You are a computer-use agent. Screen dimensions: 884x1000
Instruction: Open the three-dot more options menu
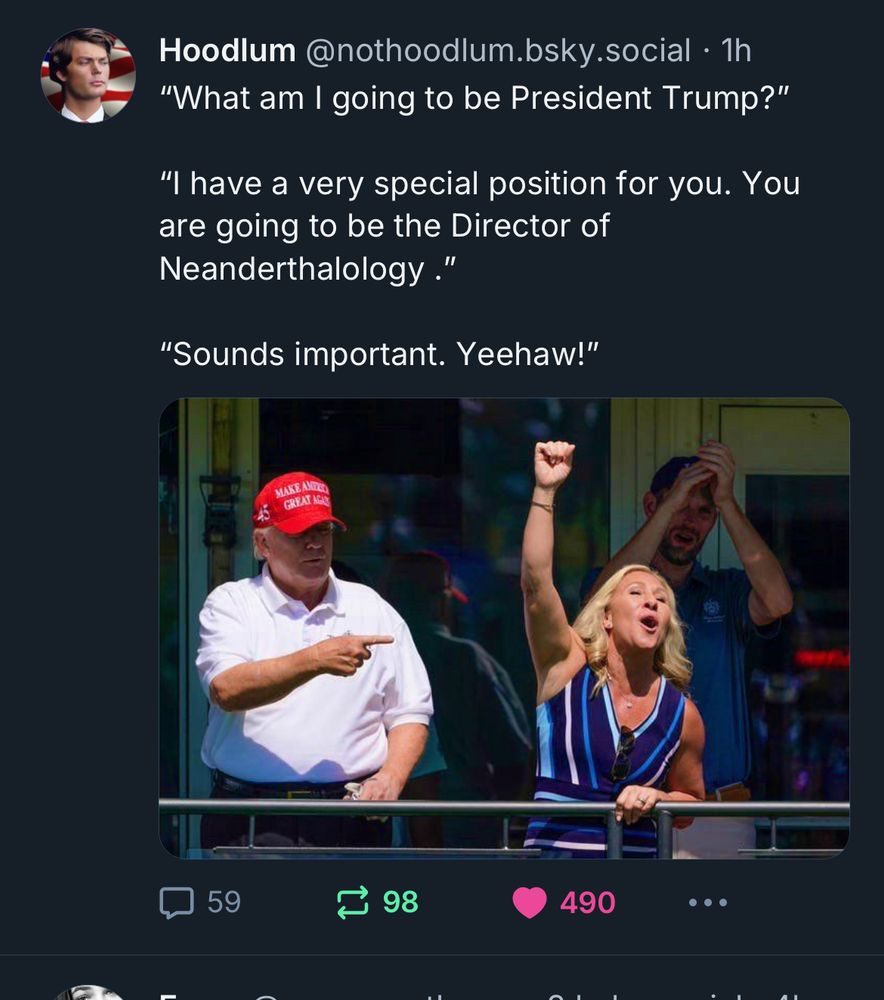(708, 902)
